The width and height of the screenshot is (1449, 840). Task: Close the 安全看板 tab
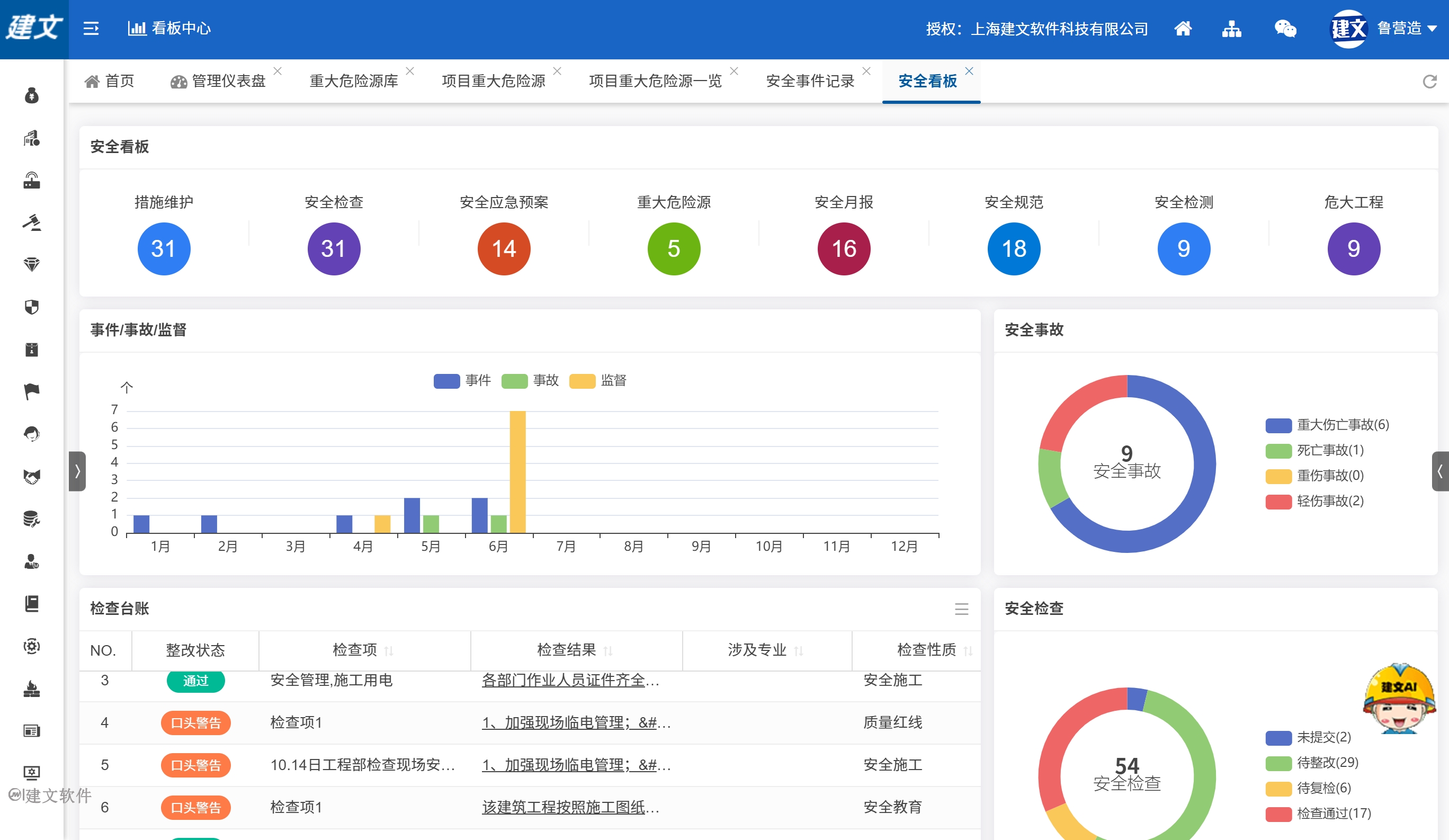coord(969,71)
